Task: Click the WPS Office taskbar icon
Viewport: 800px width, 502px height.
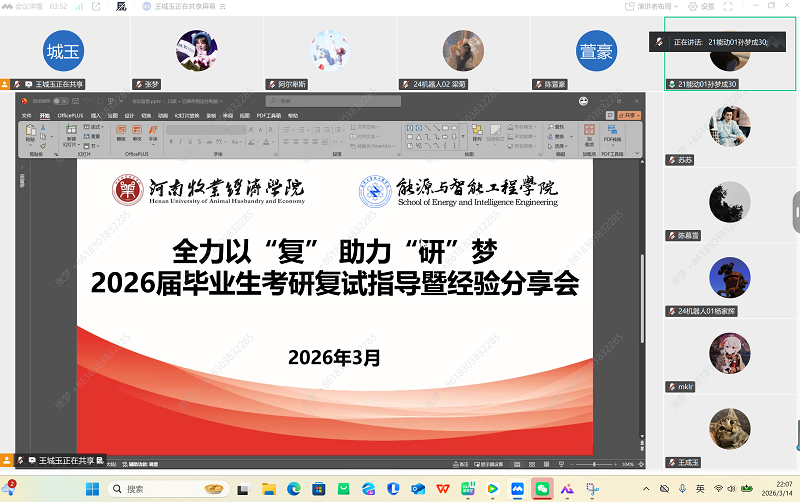Action: click(443, 488)
